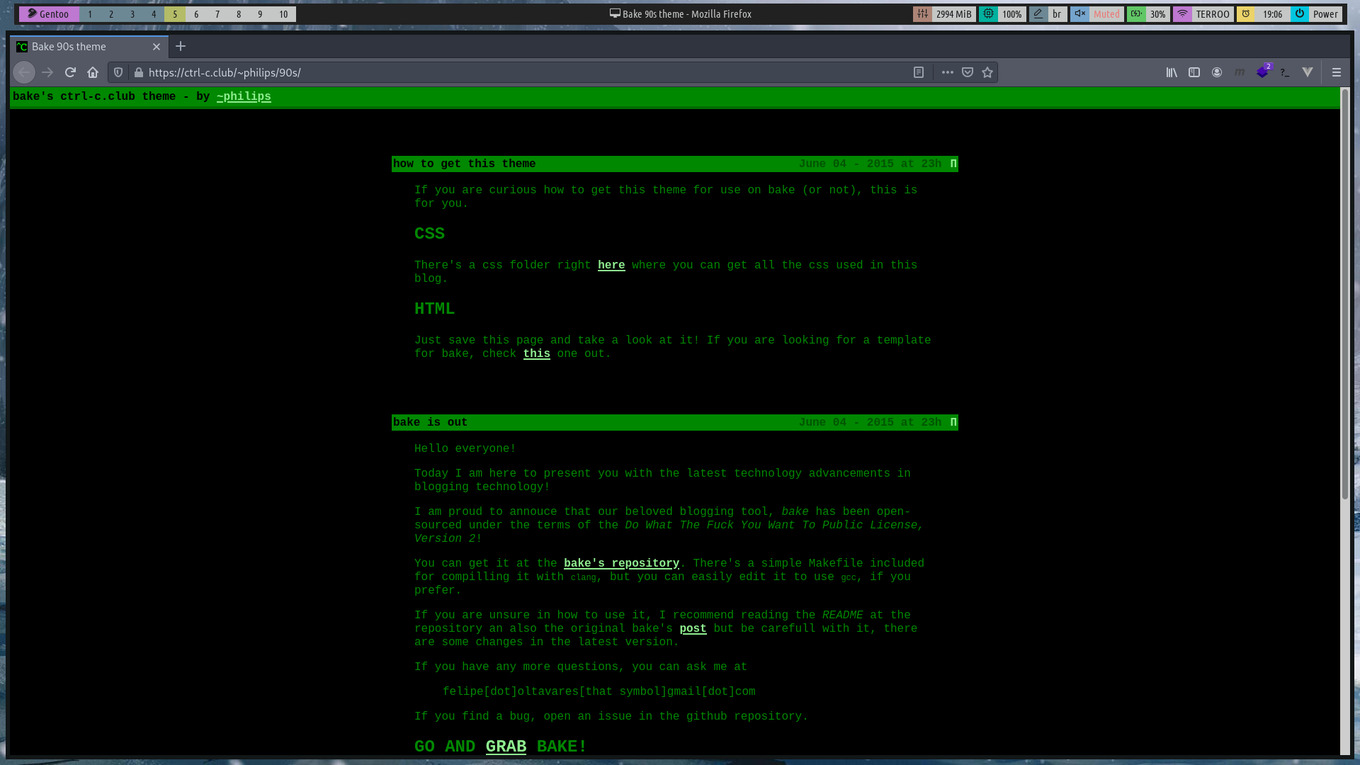
Task: Show the Firefox sidebars
Action: coord(1194,72)
